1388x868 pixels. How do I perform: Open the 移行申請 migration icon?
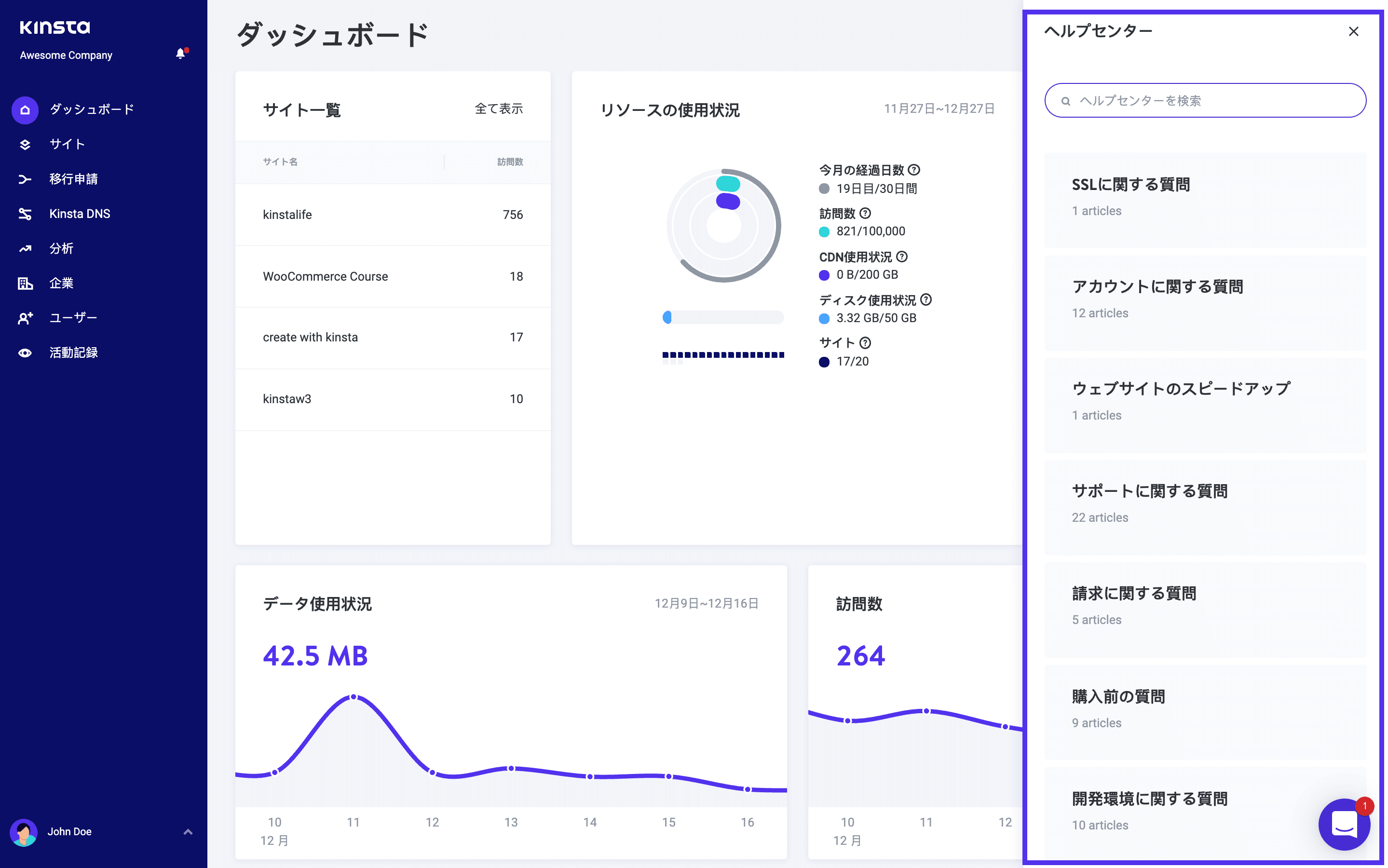[x=25, y=179]
